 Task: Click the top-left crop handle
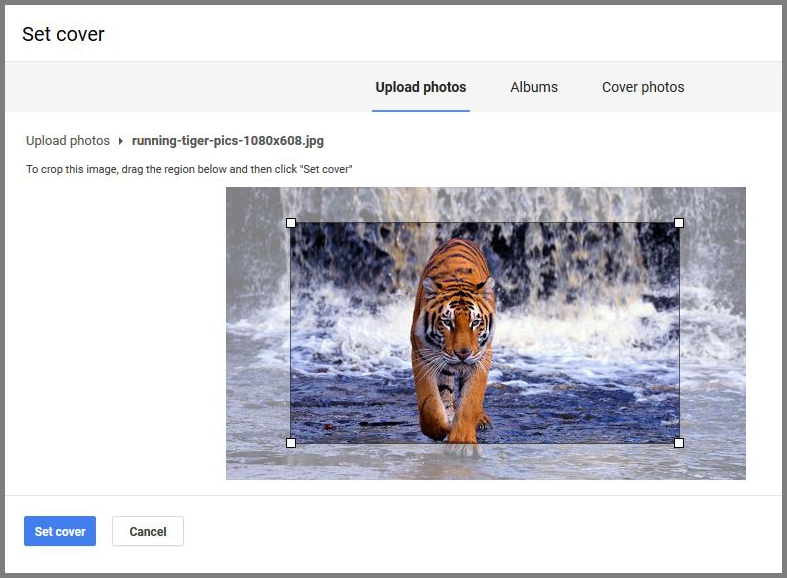coord(291,223)
